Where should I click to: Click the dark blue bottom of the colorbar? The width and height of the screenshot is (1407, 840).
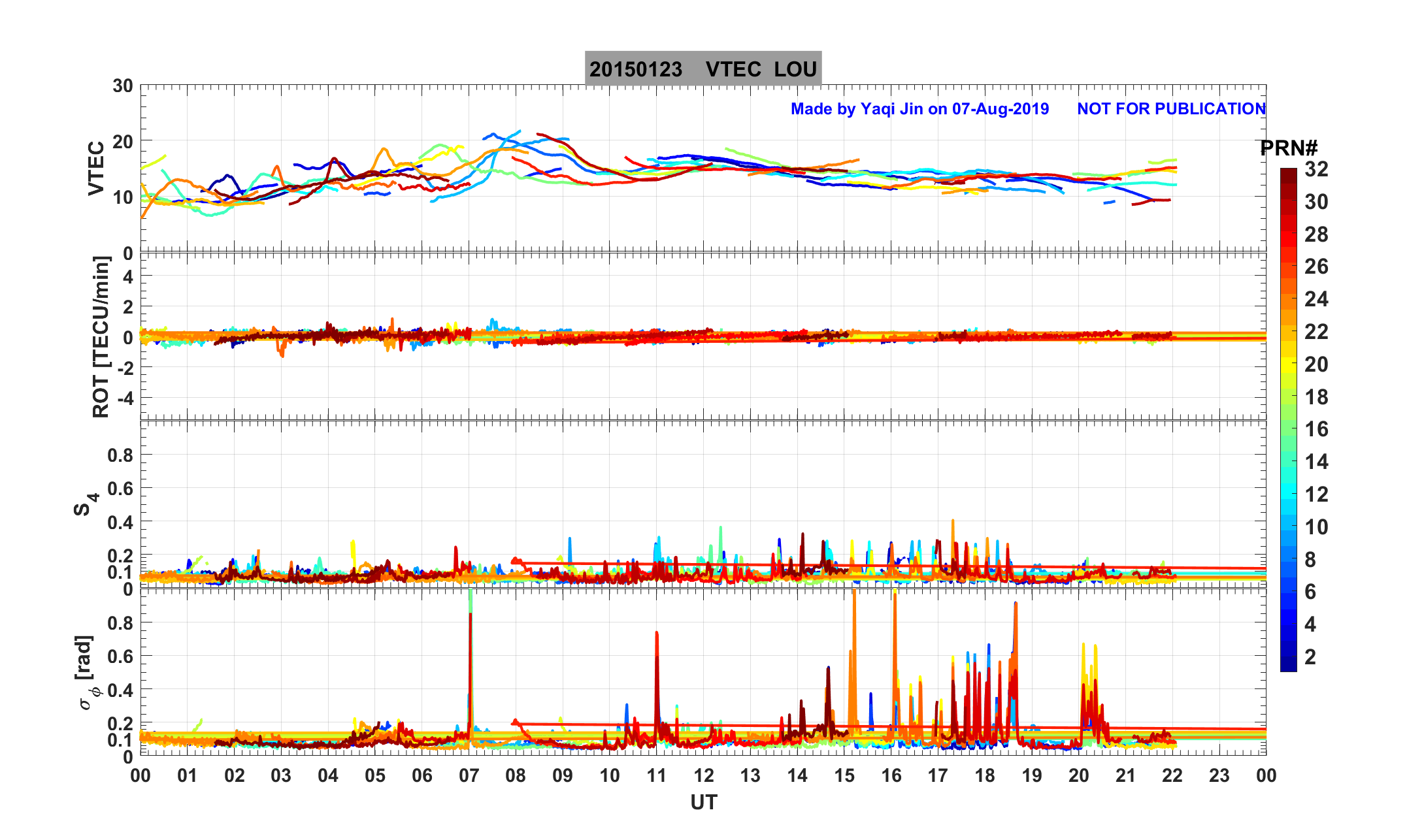(1288, 665)
